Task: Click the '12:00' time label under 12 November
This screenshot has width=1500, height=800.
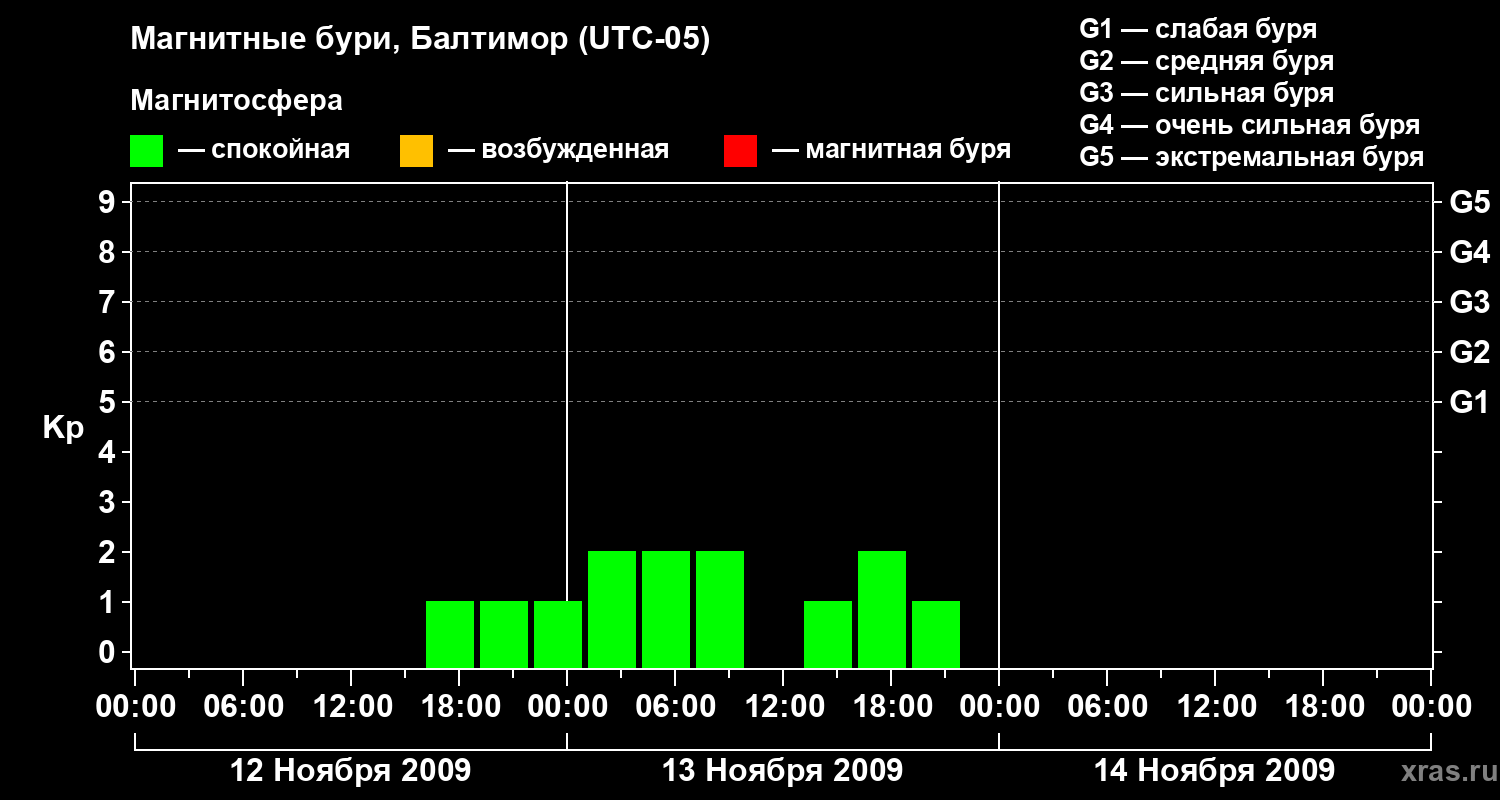Action: (351, 706)
